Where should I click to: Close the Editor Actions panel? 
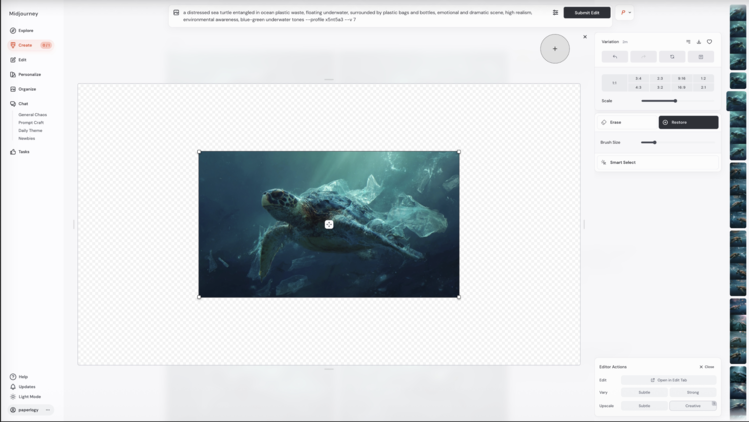[x=707, y=367]
